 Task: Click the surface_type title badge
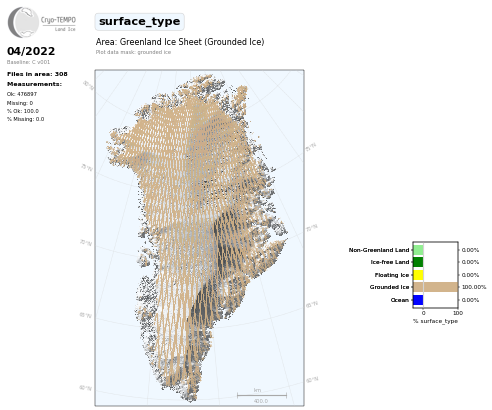(139, 22)
